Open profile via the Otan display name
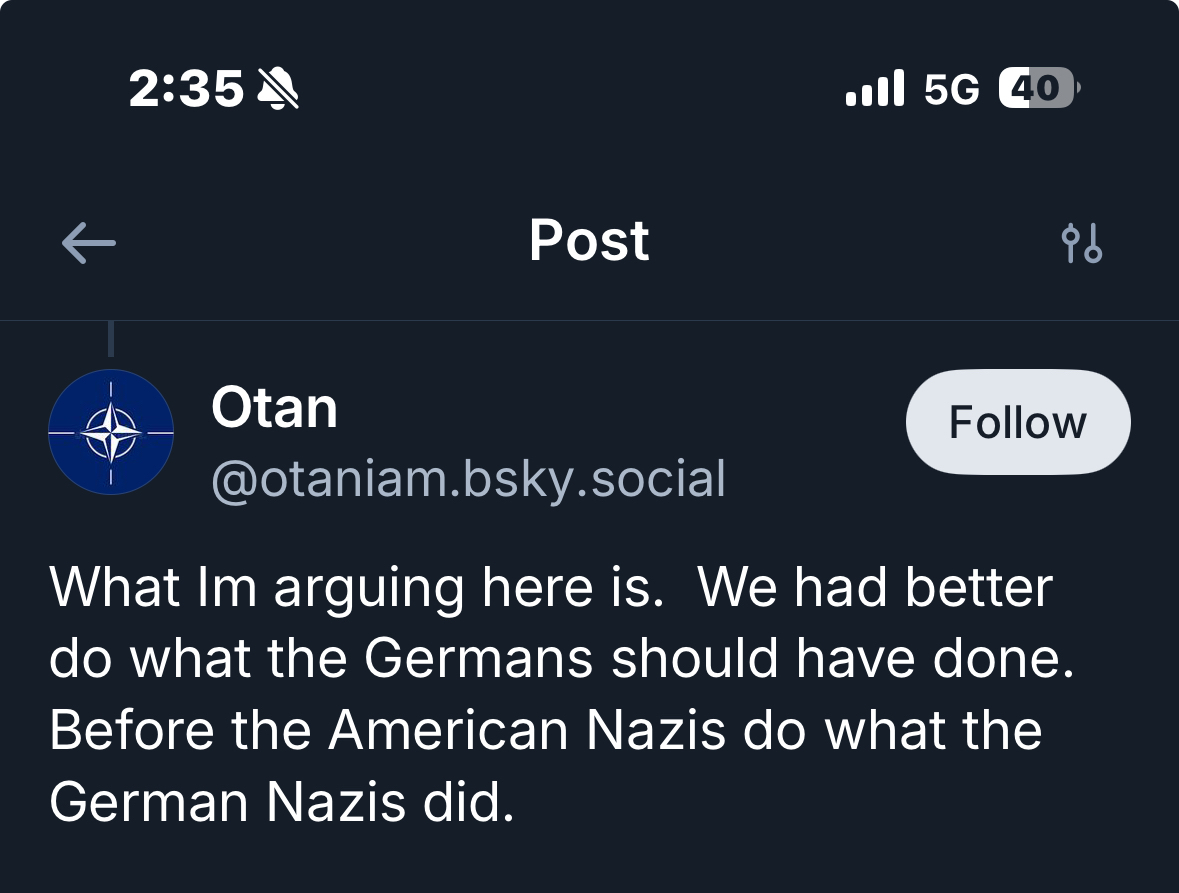This screenshot has width=1179, height=893. [274, 408]
